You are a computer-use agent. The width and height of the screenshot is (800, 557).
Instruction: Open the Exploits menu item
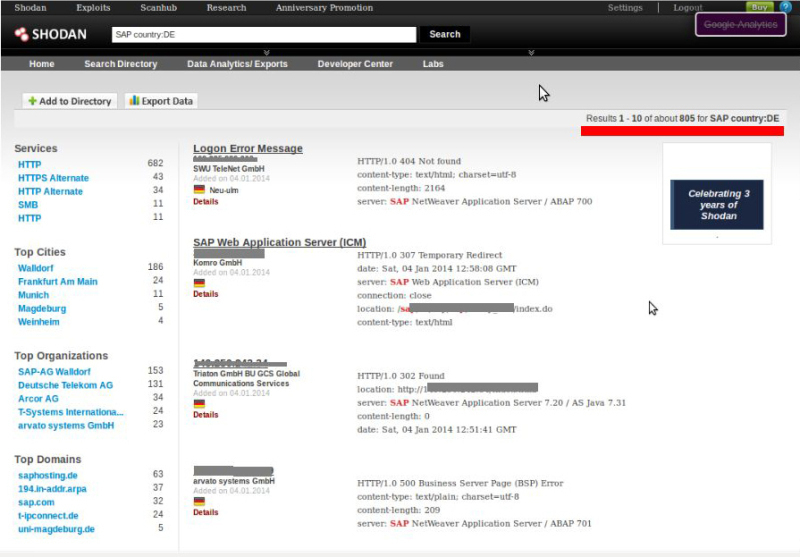93,8
